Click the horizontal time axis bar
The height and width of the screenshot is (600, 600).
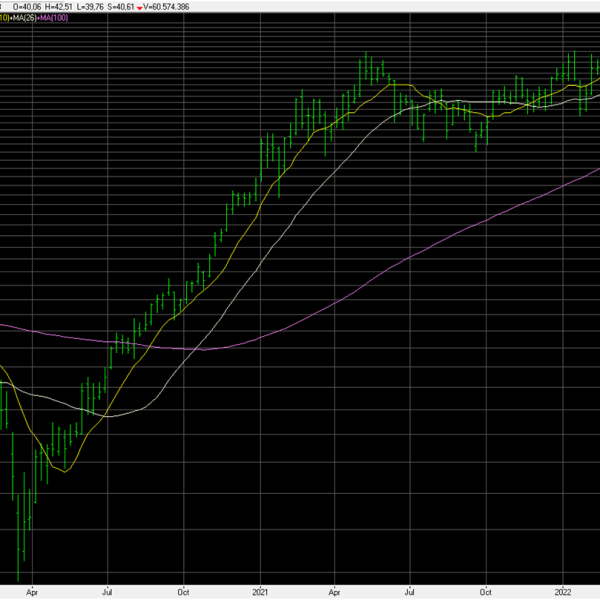pyautogui.click(x=300, y=591)
